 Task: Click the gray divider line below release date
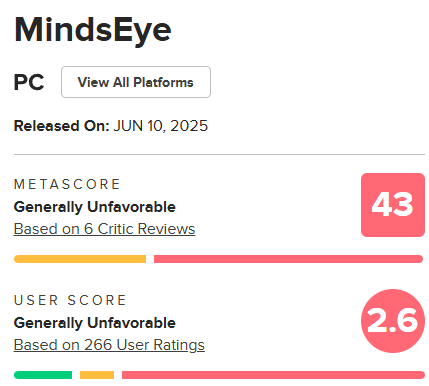point(219,154)
